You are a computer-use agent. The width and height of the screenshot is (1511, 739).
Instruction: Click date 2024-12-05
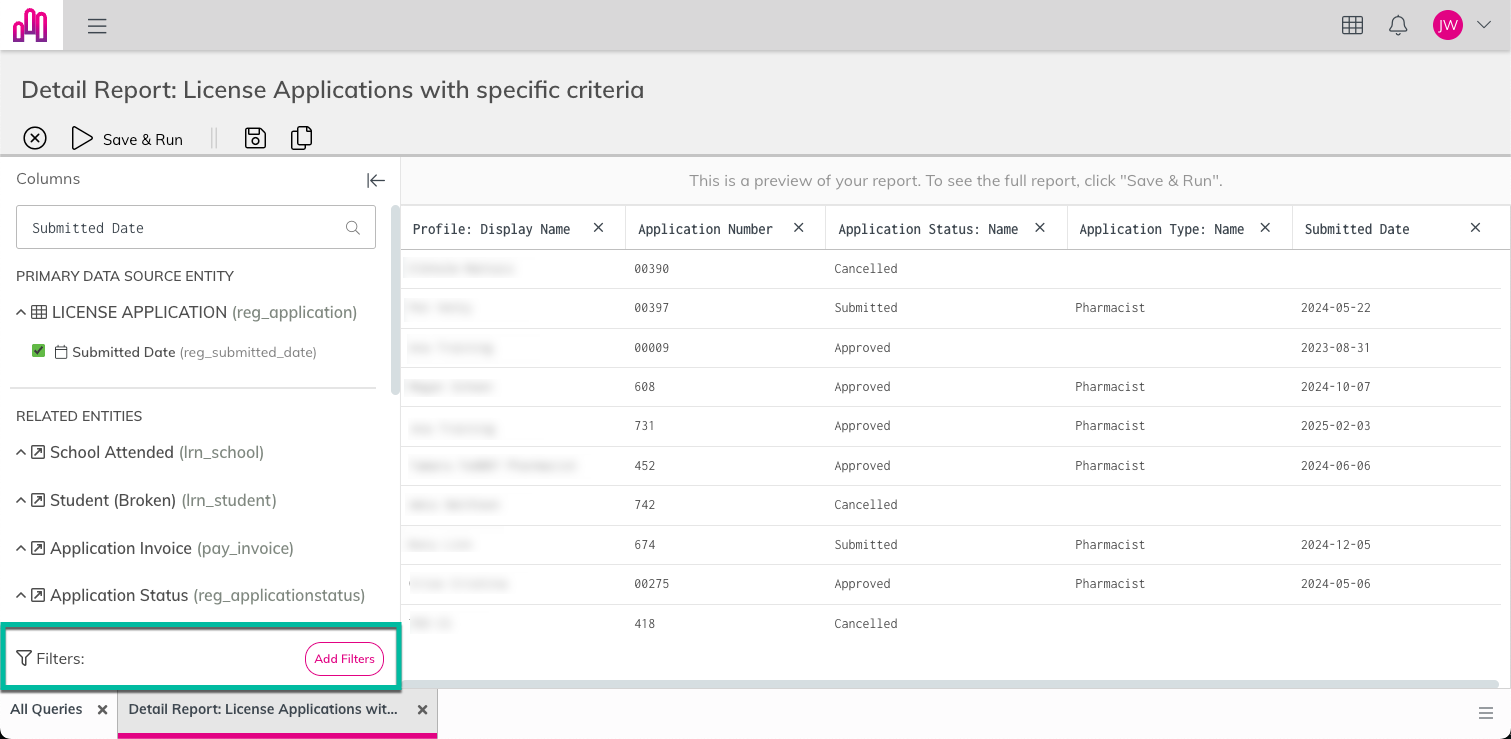pyautogui.click(x=1335, y=545)
